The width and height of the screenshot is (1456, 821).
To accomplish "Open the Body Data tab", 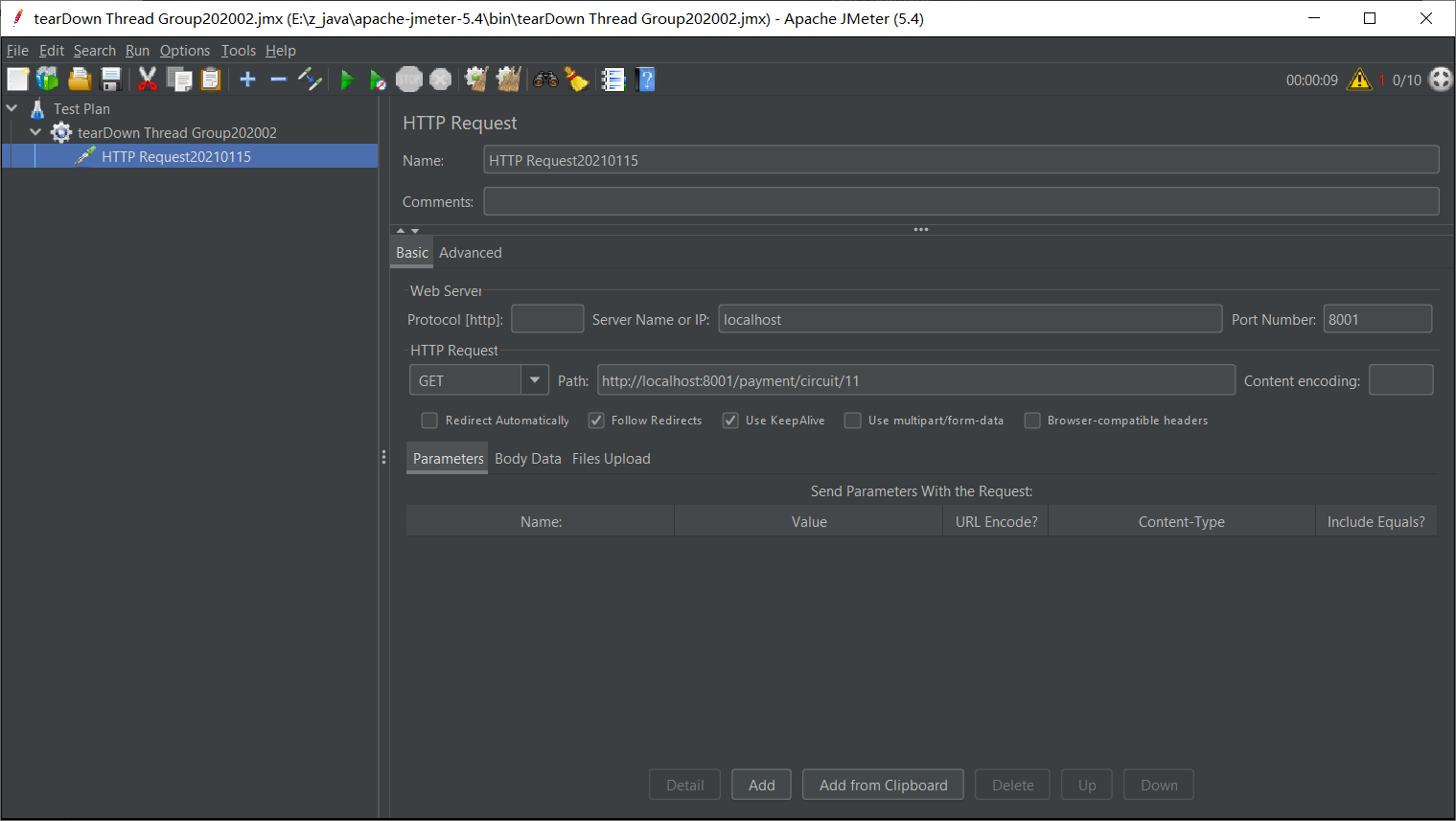I will pyautogui.click(x=528, y=459).
